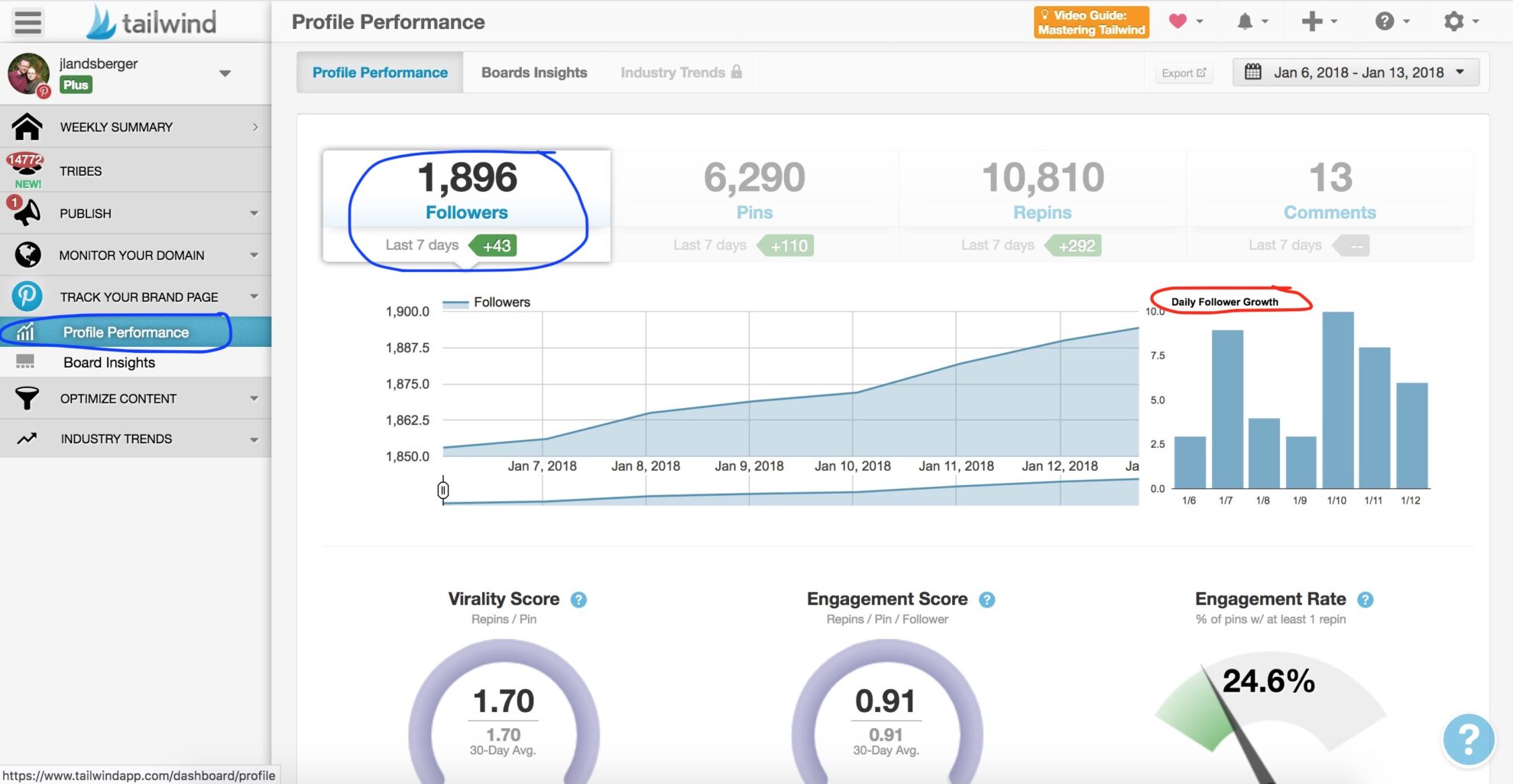This screenshot has width=1513, height=784.
Task: Click the +43 followers change badge
Action: 494,245
